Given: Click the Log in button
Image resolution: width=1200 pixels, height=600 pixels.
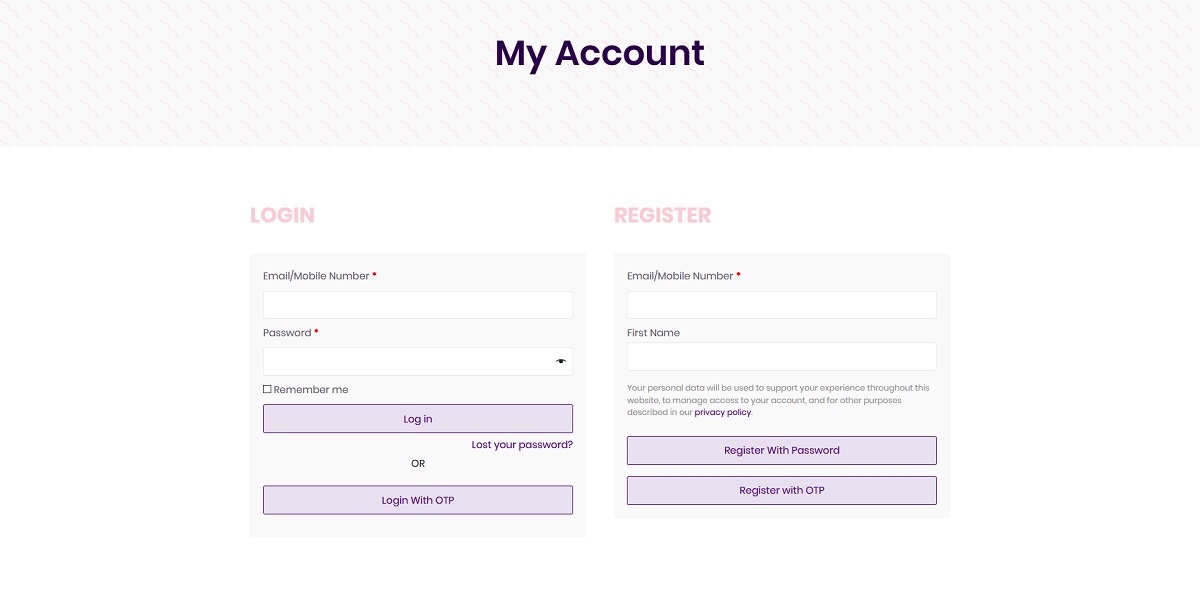Looking at the screenshot, I should coord(418,419).
